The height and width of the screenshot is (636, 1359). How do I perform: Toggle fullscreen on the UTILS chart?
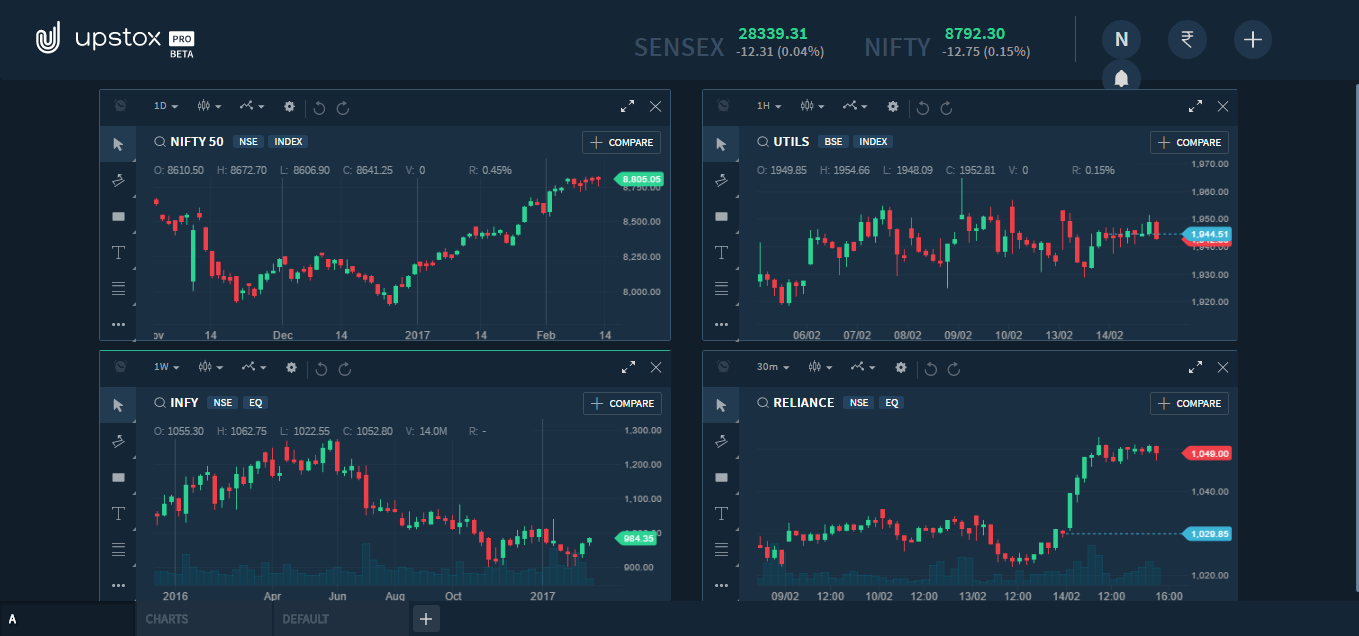(x=1195, y=106)
